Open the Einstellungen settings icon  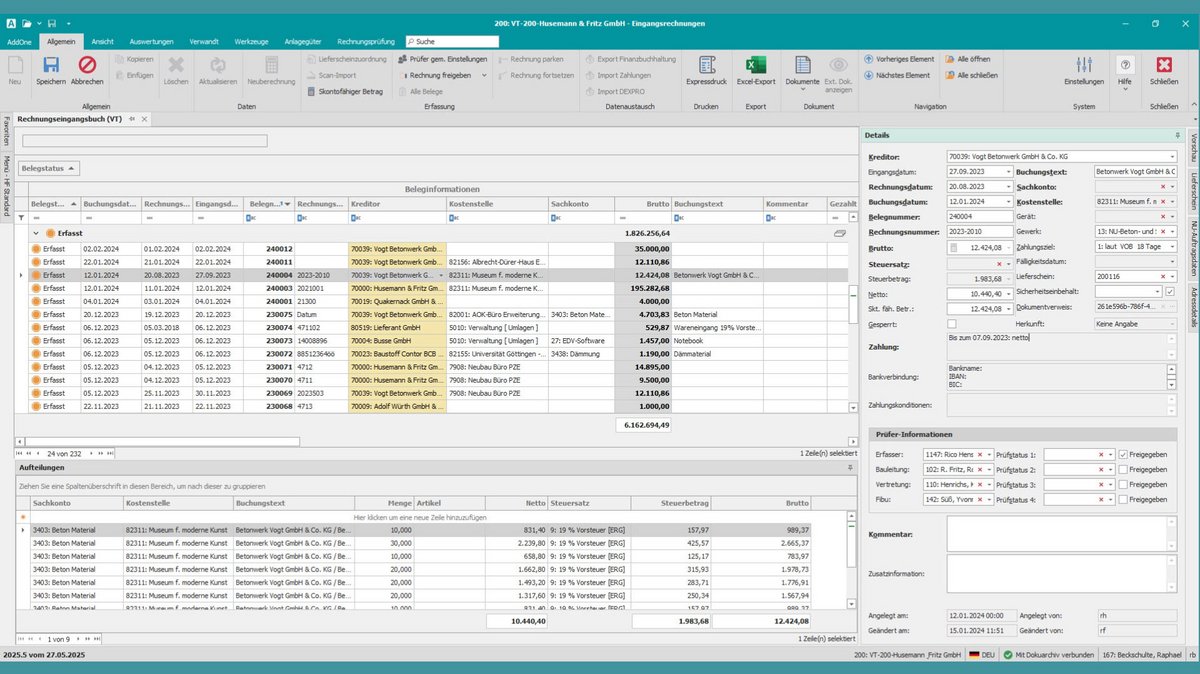pos(1083,66)
